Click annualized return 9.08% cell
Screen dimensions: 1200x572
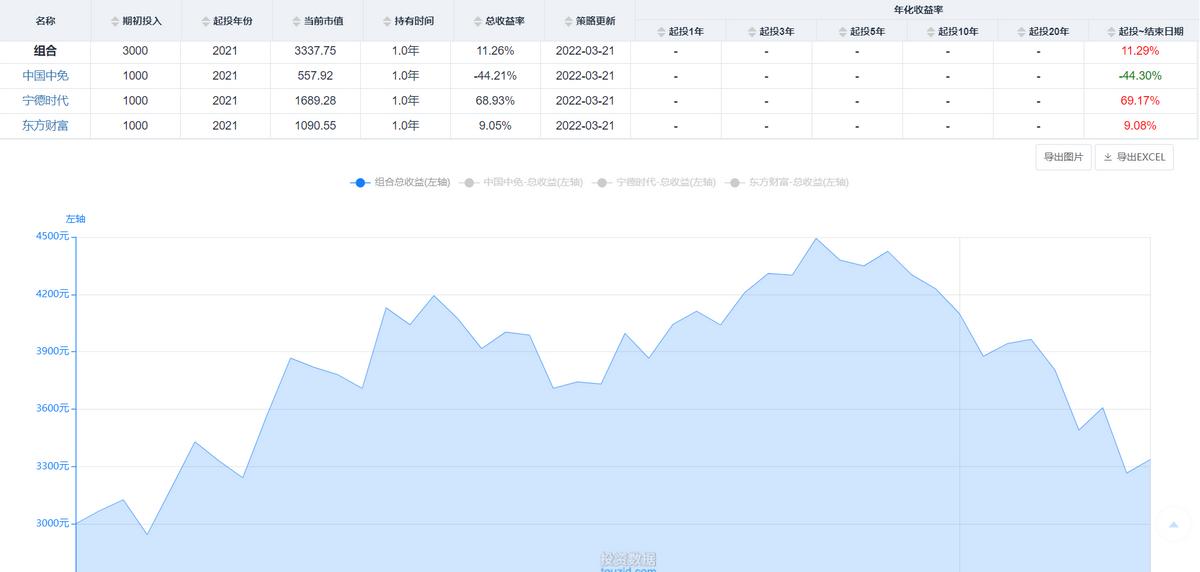tap(1140, 125)
